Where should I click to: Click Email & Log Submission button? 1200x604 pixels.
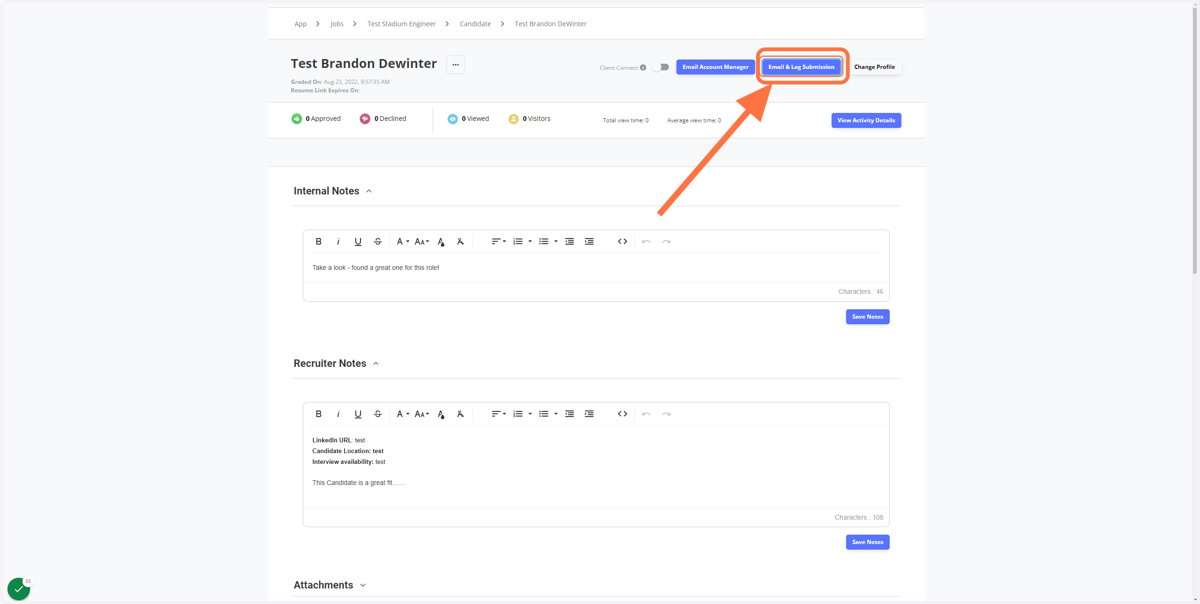pos(801,67)
